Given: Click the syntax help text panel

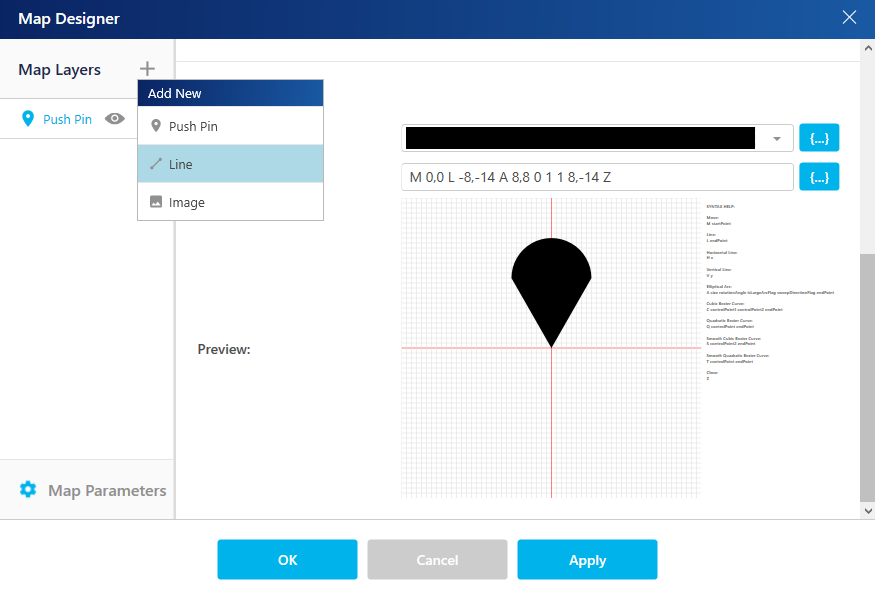Looking at the screenshot, I should 770,292.
